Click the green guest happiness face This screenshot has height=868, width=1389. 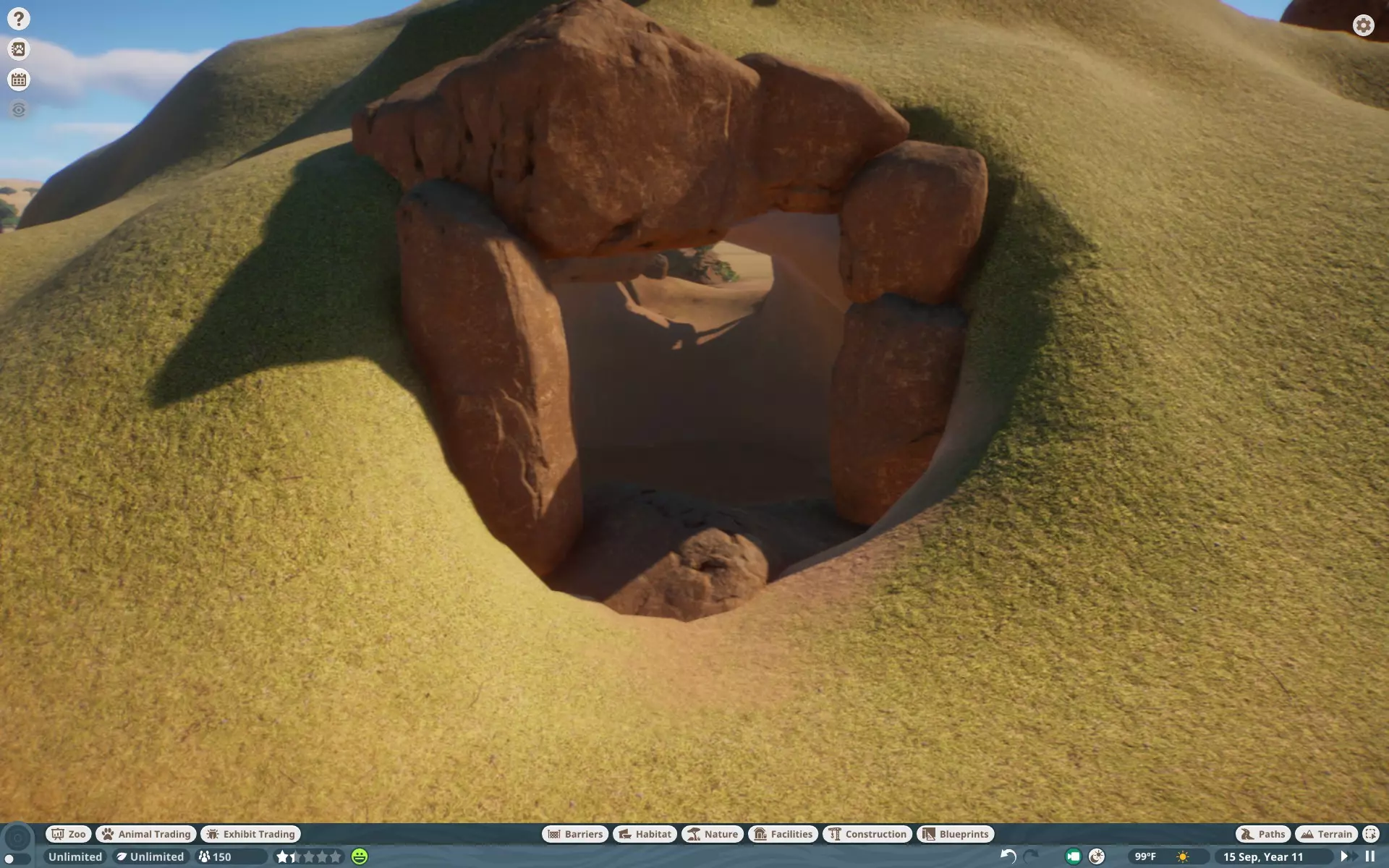[x=360, y=856]
